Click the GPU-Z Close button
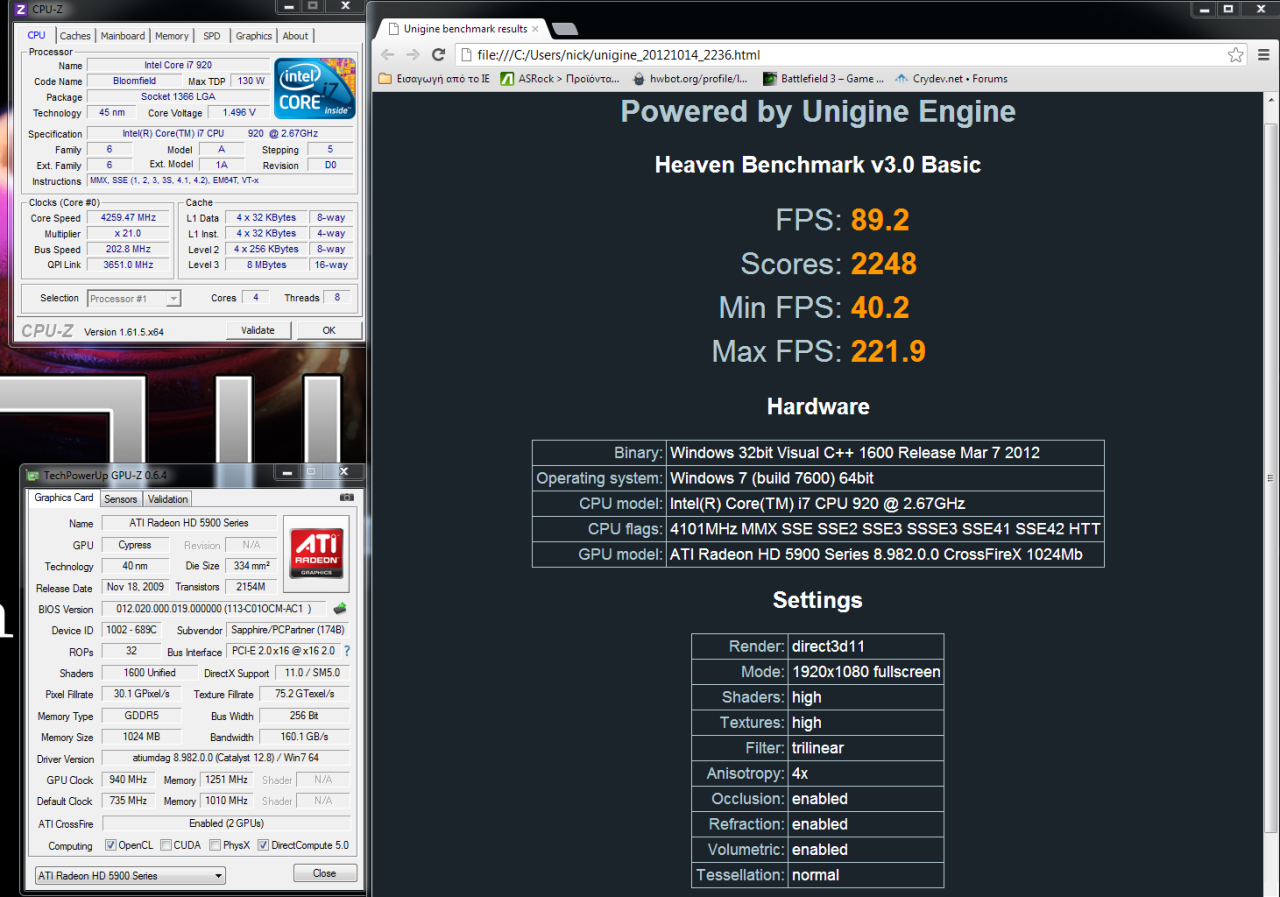The width and height of the screenshot is (1280, 897). 325,873
